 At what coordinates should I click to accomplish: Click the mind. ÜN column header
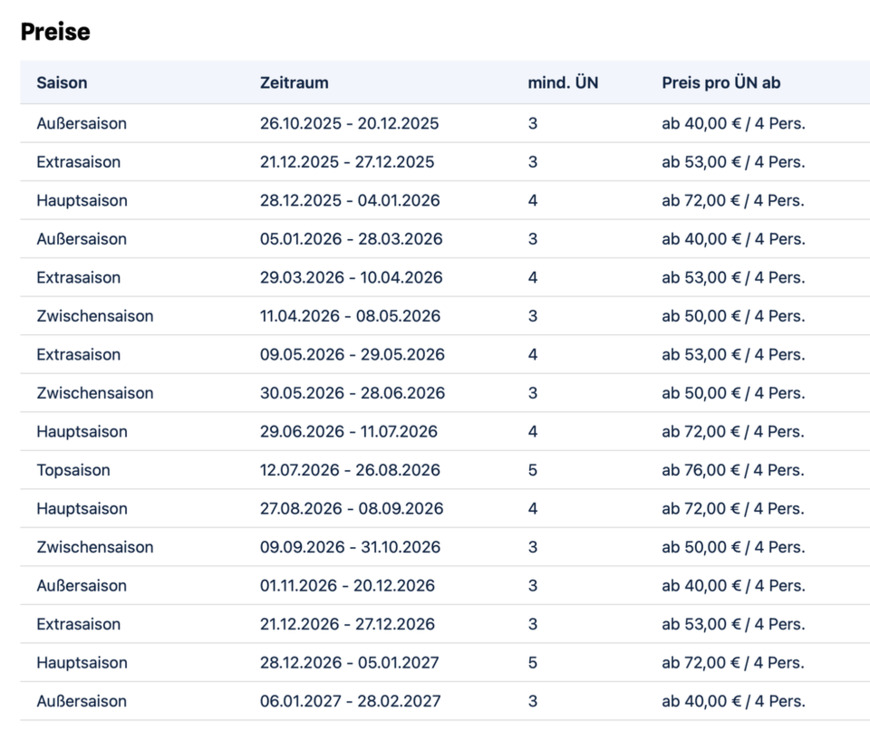[x=563, y=83]
